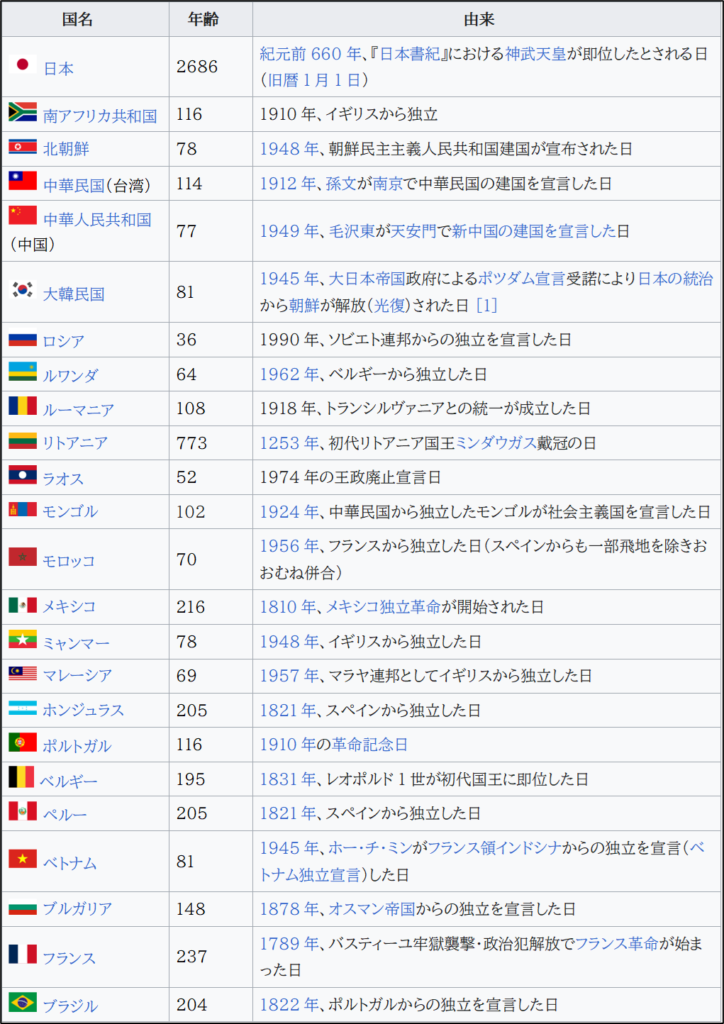Click the Vietnam flag icon
Viewport: 724px width, 1024px height.
(22, 859)
